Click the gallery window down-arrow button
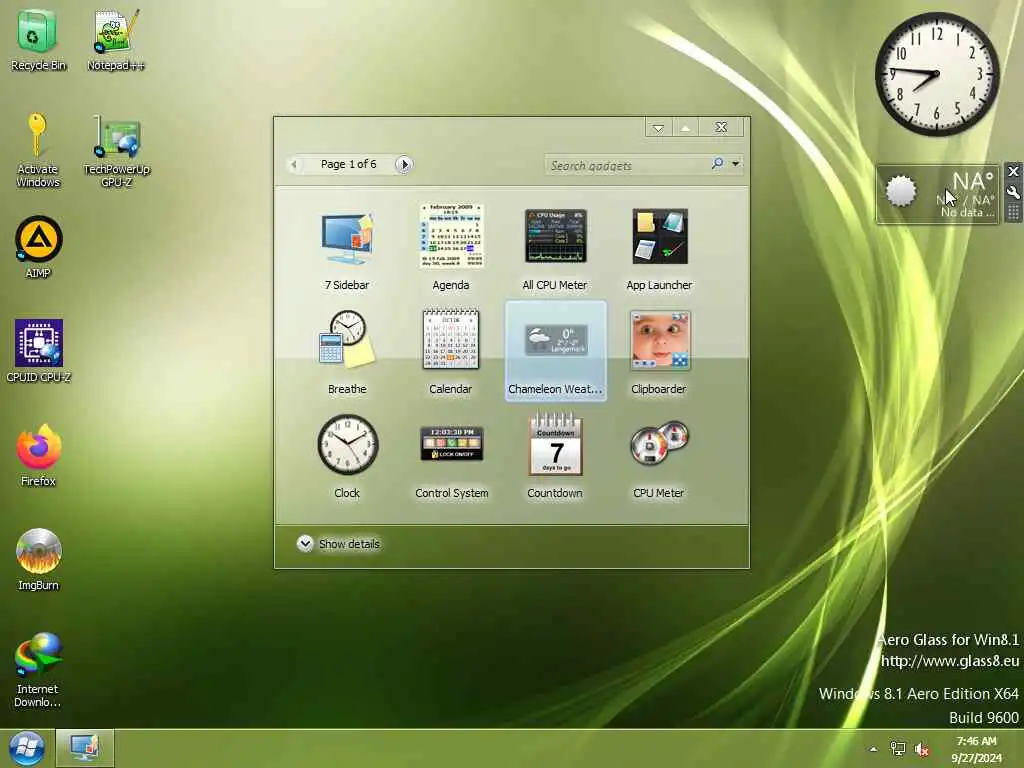 point(658,128)
